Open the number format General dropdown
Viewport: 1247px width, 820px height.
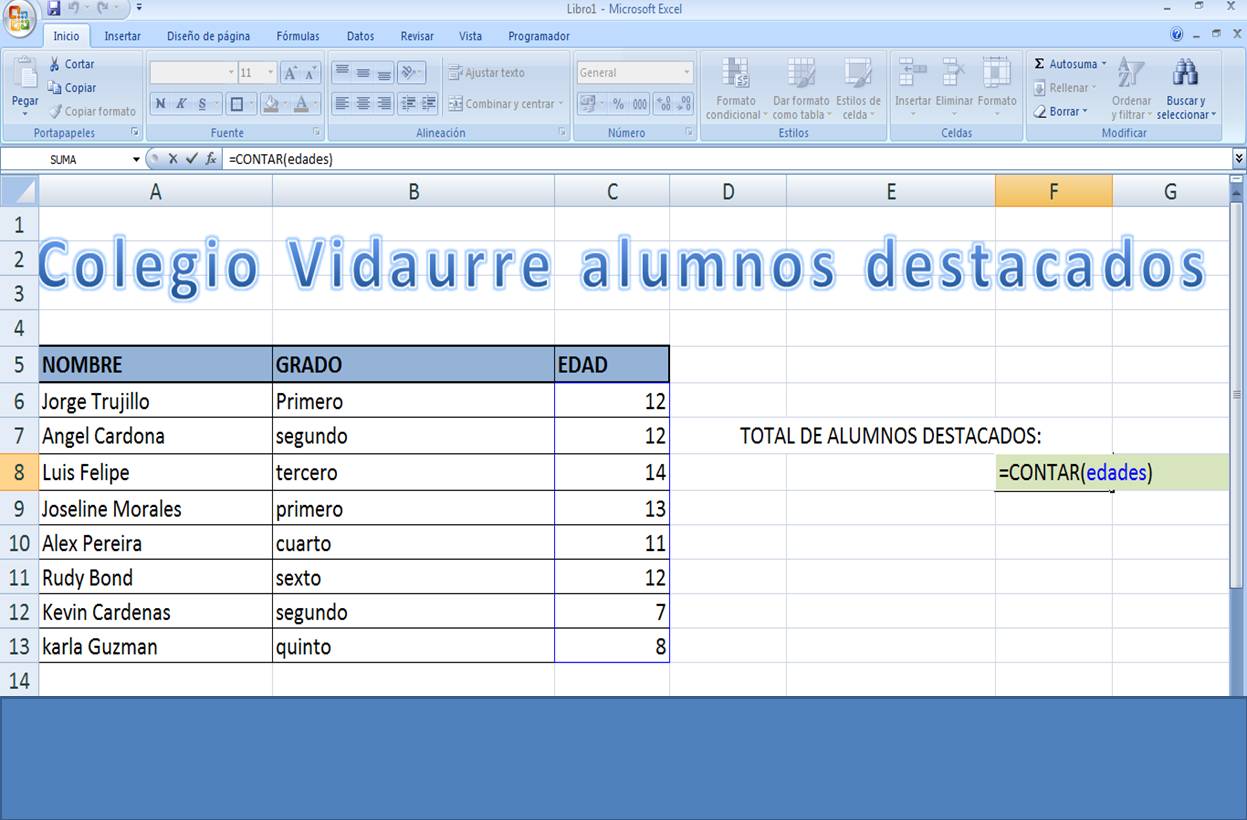tap(633, 71)
